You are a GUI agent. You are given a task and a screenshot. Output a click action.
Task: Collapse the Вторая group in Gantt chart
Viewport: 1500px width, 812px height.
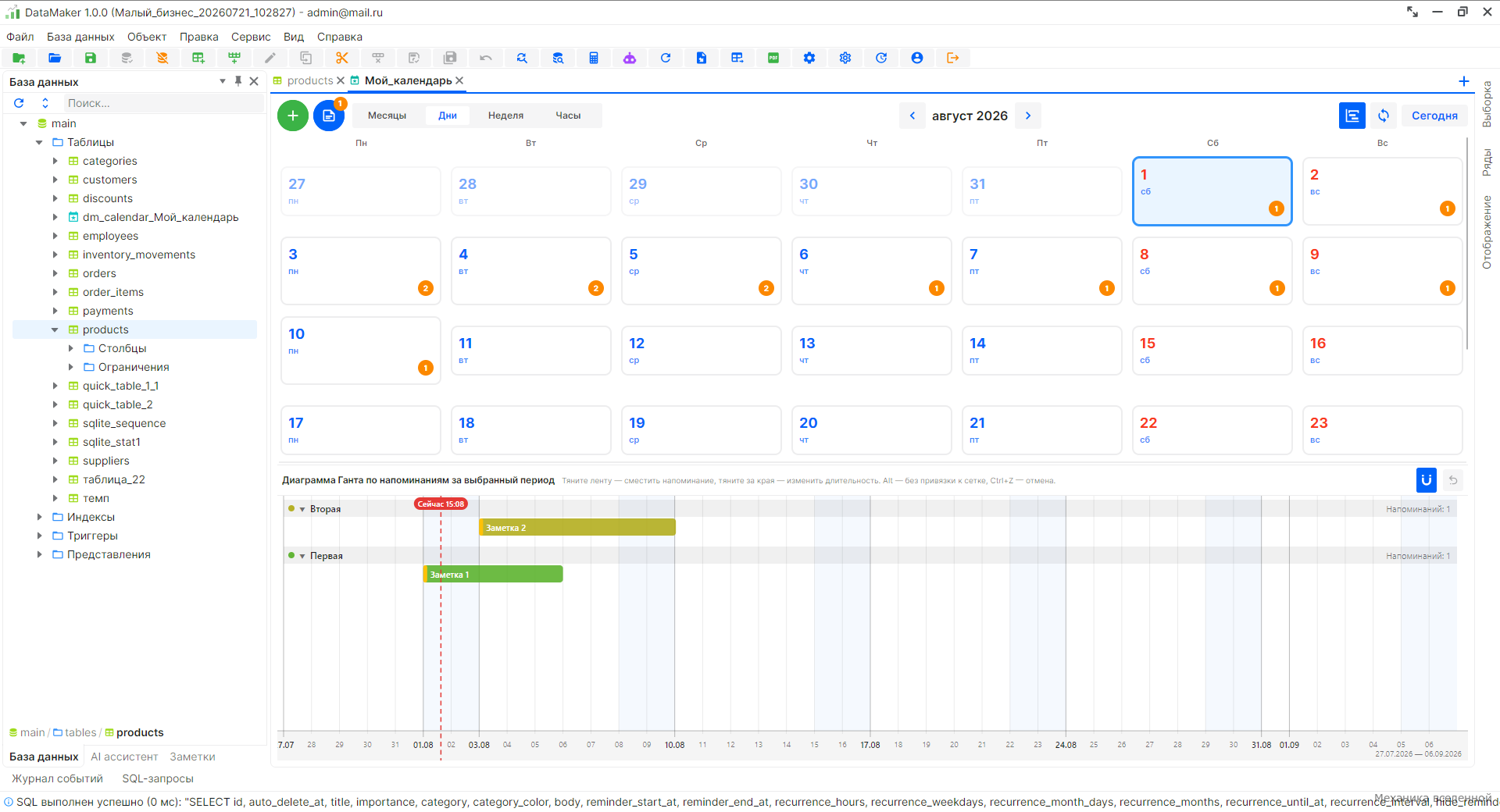302,509
